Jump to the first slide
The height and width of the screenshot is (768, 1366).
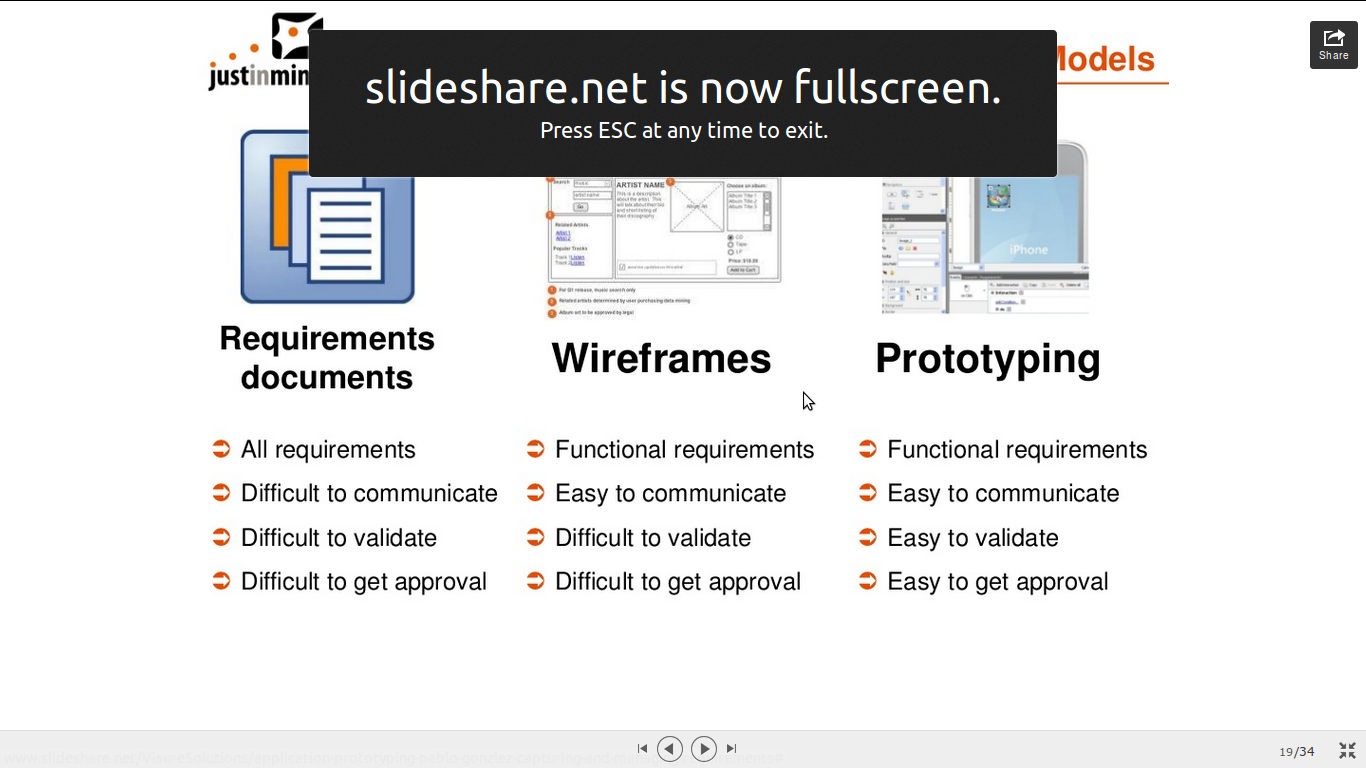pyautogui.click(x=642, y=749)
